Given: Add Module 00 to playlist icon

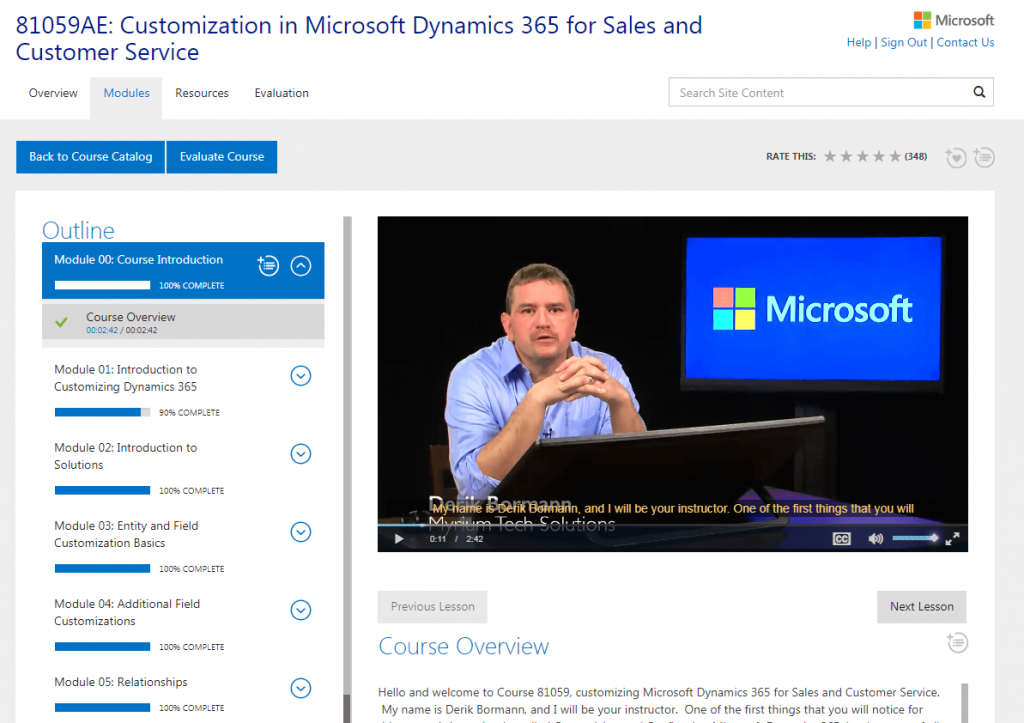Looking at the screenshot, I should pyautogui.click(x=268, y=265).
